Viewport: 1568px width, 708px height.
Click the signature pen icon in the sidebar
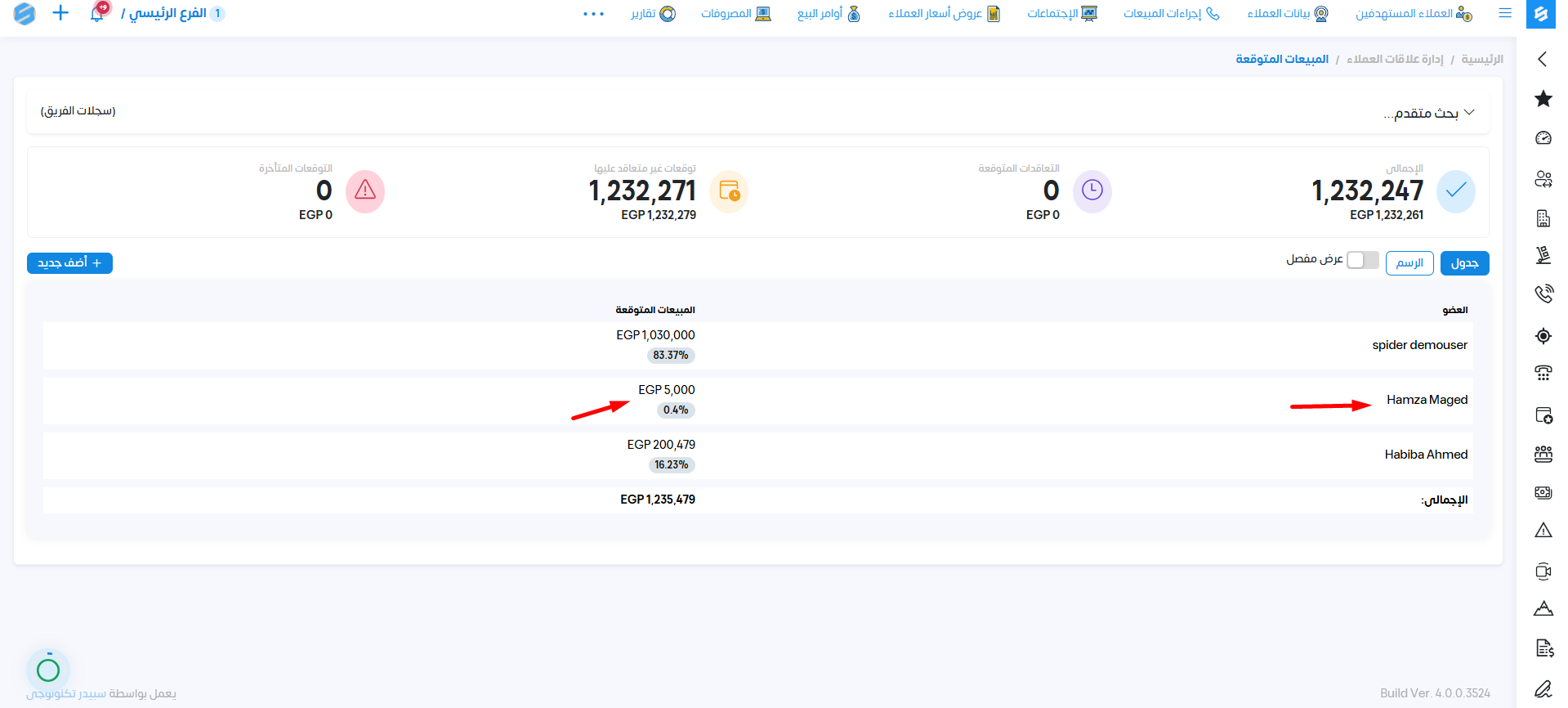[1543, 688]
